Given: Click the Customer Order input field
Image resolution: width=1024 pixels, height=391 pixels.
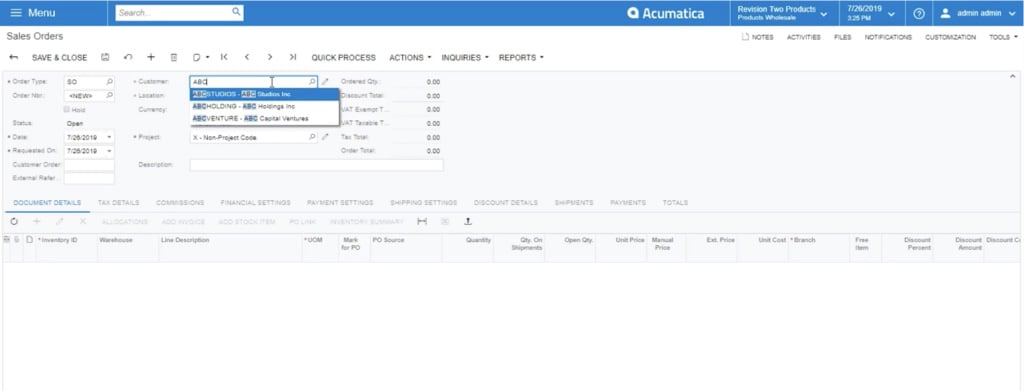Looking at the screenshot, I should (x=89, y=165).
